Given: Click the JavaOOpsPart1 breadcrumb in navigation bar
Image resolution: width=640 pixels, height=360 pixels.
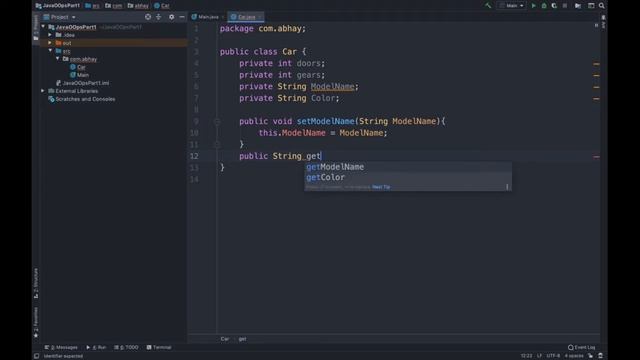Looking at the screenshot, I should (58, 6).
